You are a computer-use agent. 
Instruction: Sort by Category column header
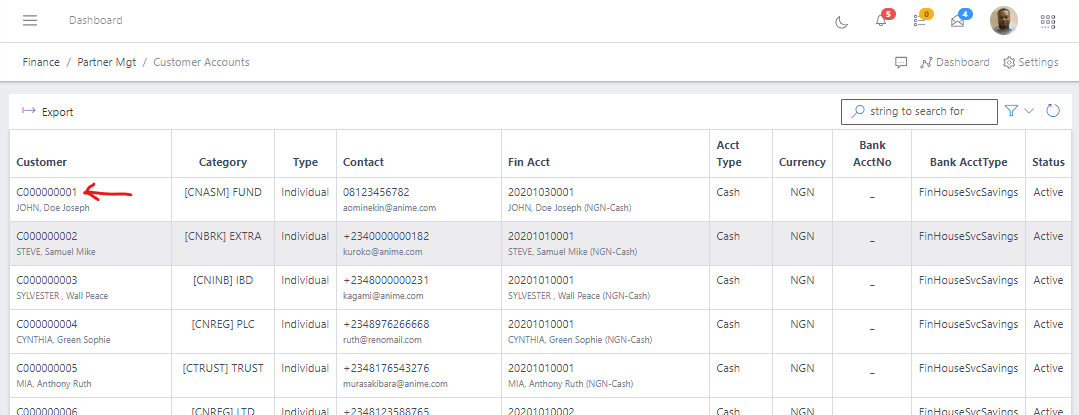(223, 162)
